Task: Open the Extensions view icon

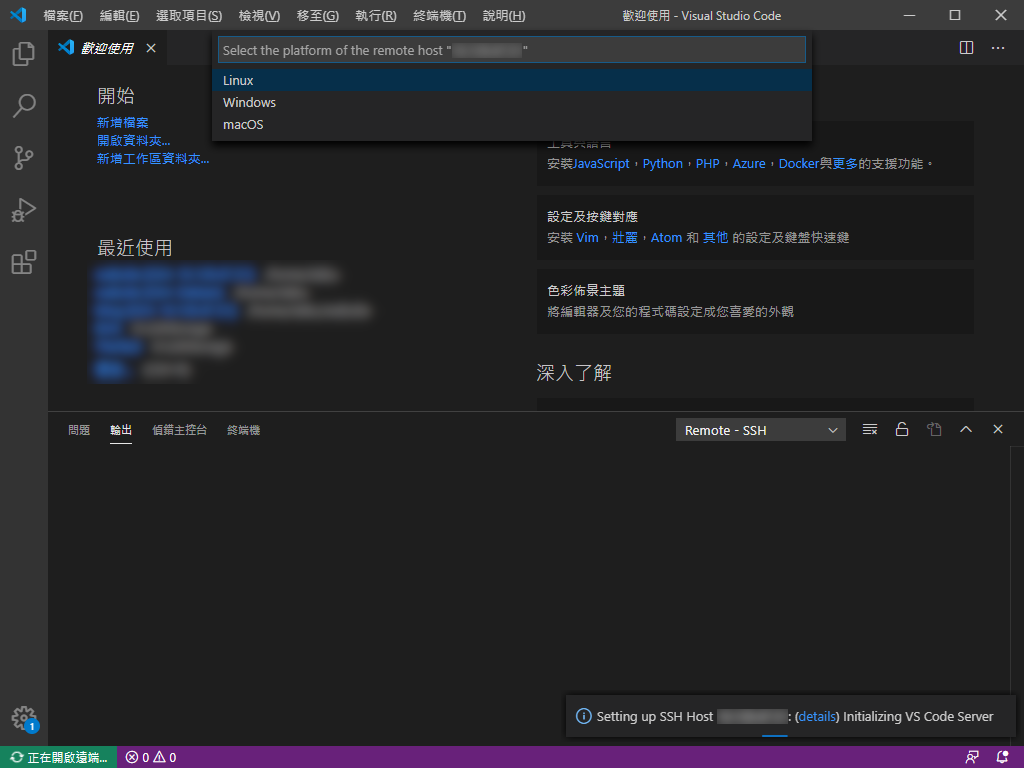Action: [24, 263]
